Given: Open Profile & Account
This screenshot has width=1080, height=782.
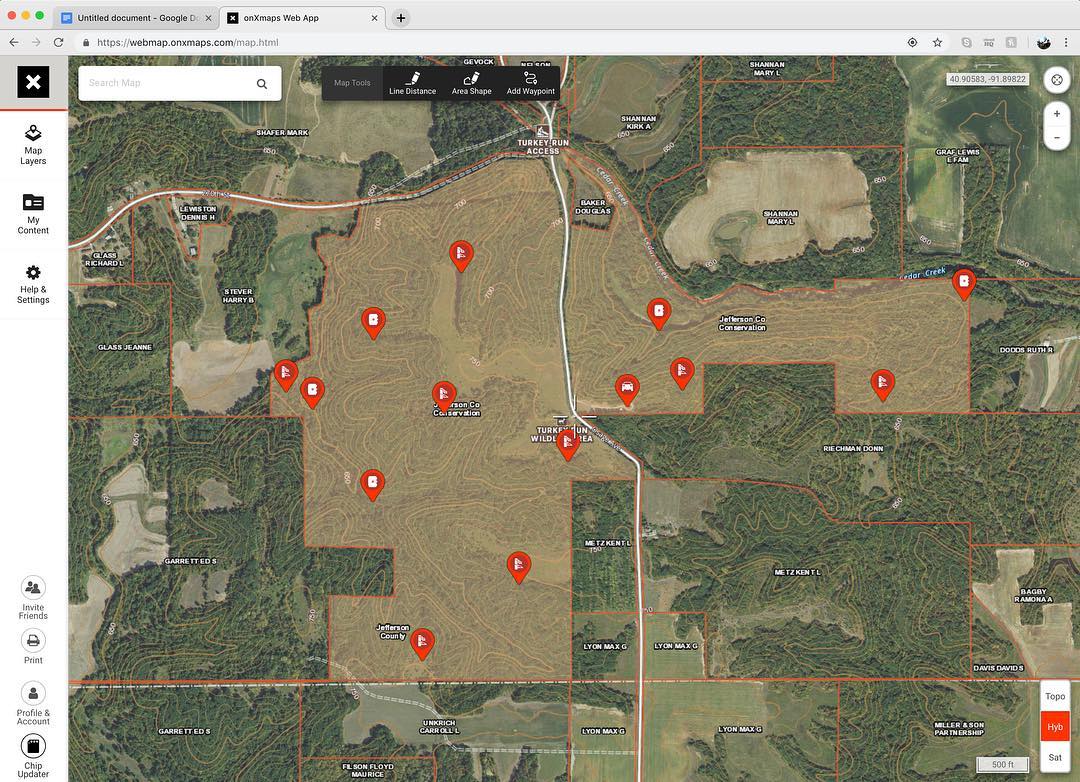Looking at the screenshot, I should click(33, 701).
